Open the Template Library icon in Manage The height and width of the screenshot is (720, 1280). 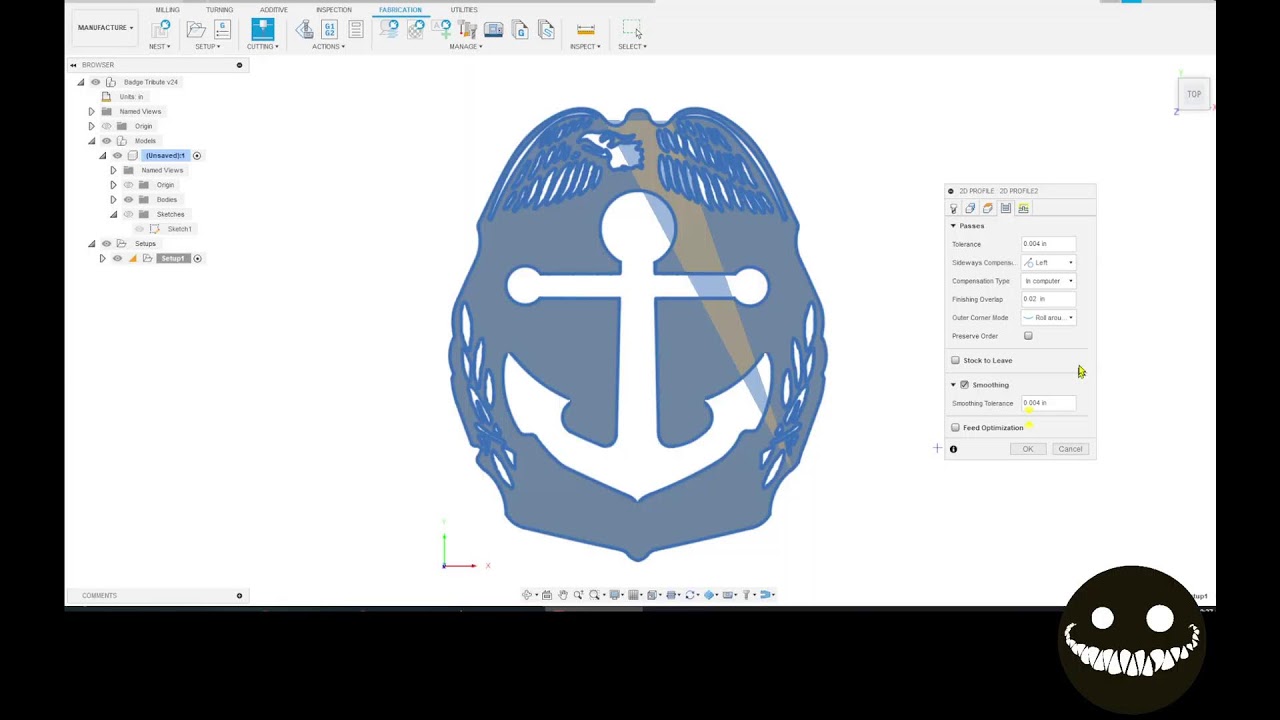click(x=546, y=30)
